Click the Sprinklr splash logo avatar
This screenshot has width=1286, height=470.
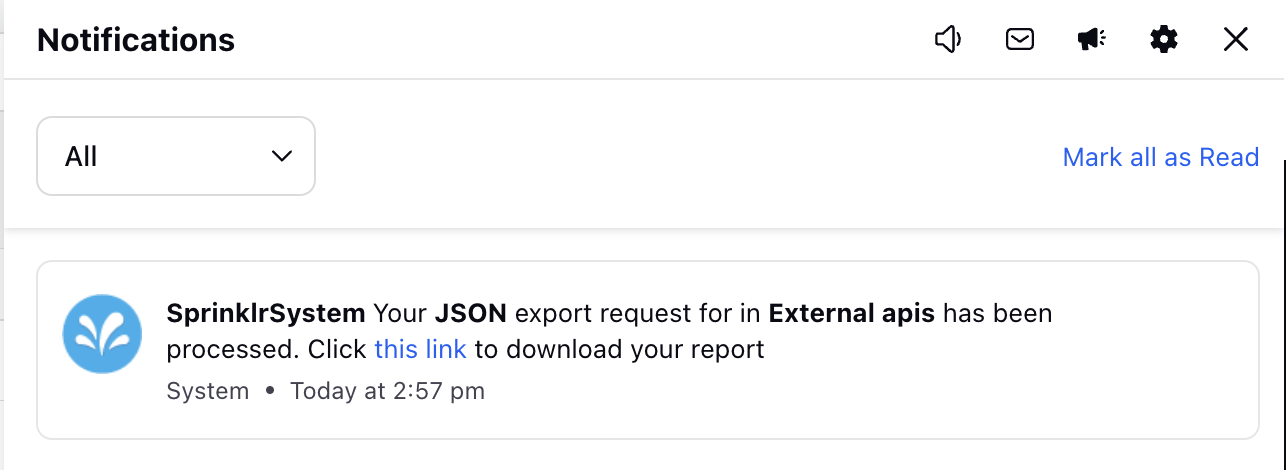102,334
